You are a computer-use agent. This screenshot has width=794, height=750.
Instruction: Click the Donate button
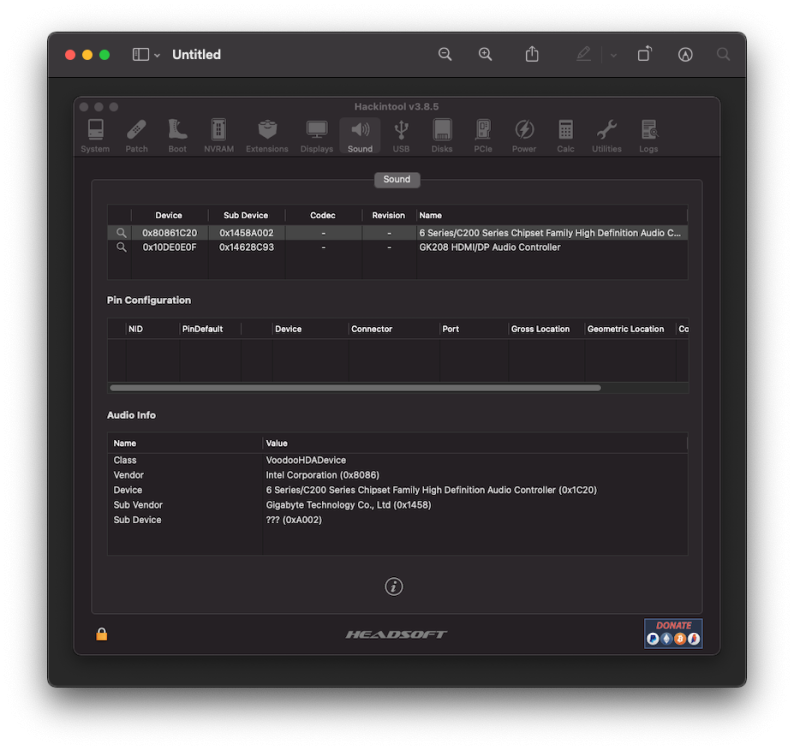[x=673, y=634]
